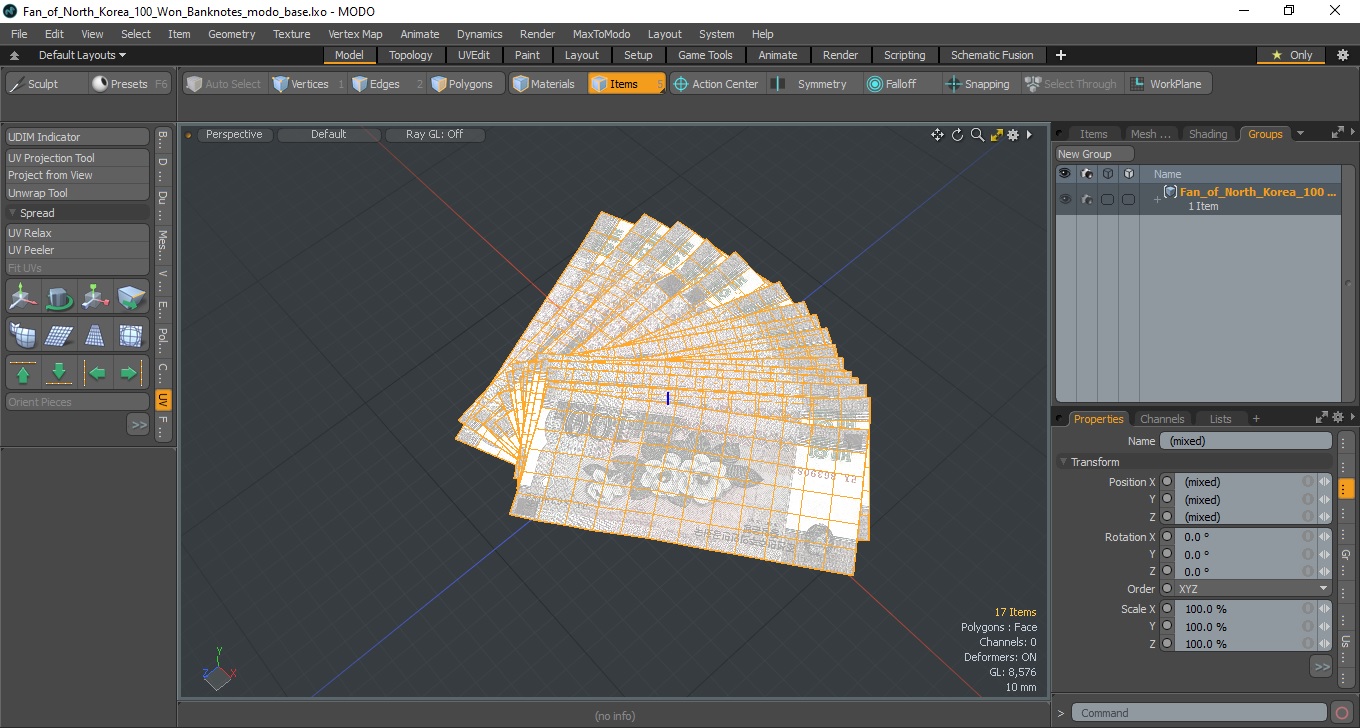This screenshot has width=1360, height=728.
Task: Click the UDIM Indicator button
Action: pyautogui.click(x=77, y=137)
